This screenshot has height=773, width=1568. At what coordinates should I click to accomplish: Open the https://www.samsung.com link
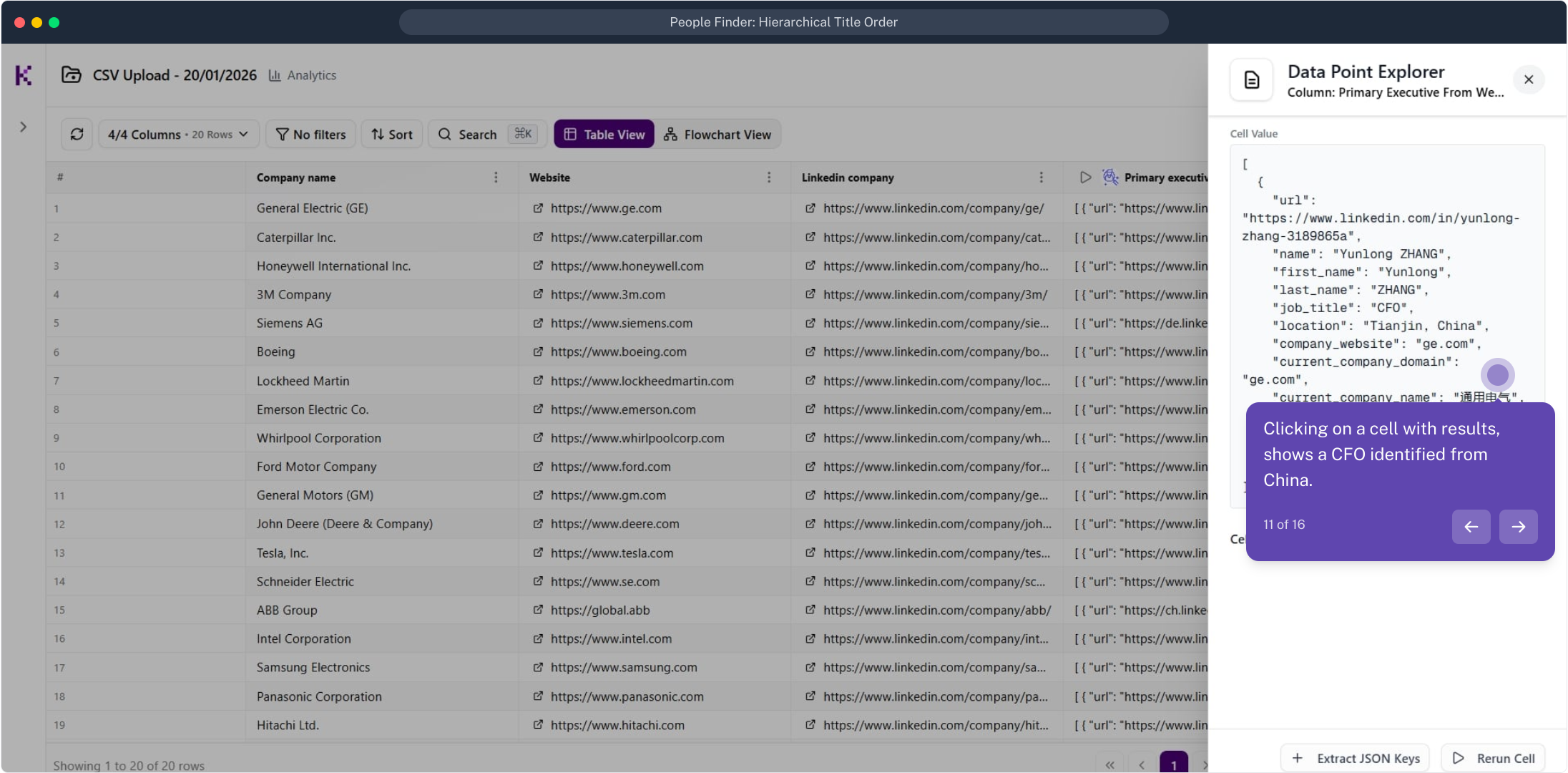point(624,667)
